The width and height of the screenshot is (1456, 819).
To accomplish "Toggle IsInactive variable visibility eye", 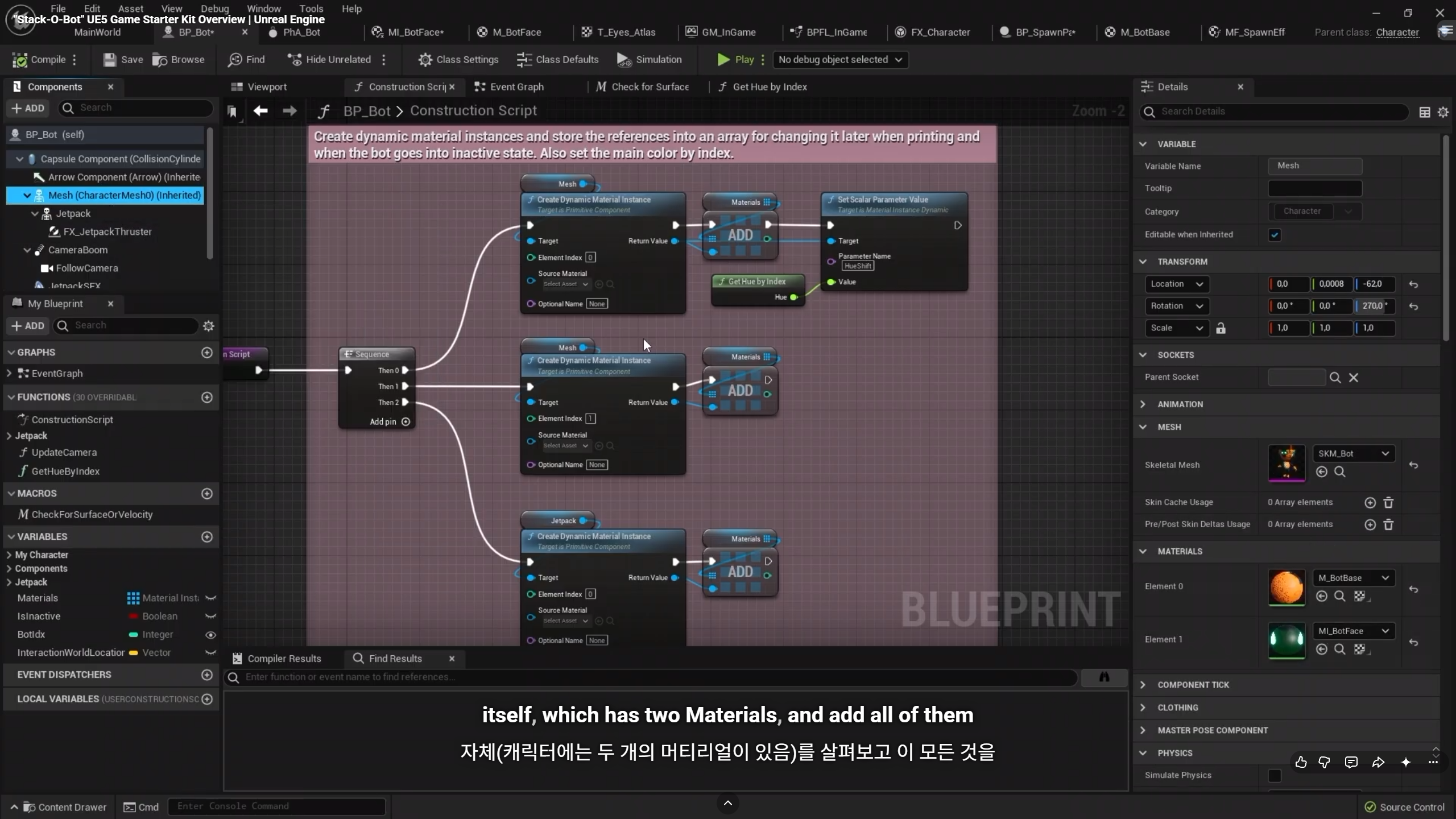I will (210, 617).
